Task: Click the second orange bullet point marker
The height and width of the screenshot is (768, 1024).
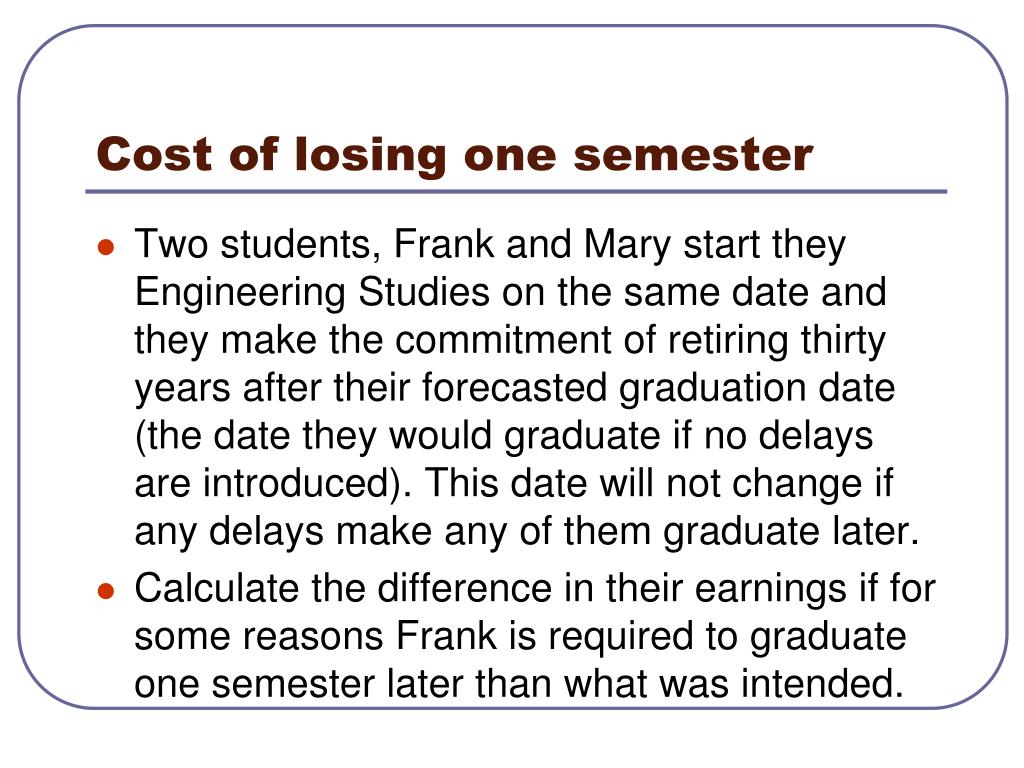Action: [x=106, y=591]
